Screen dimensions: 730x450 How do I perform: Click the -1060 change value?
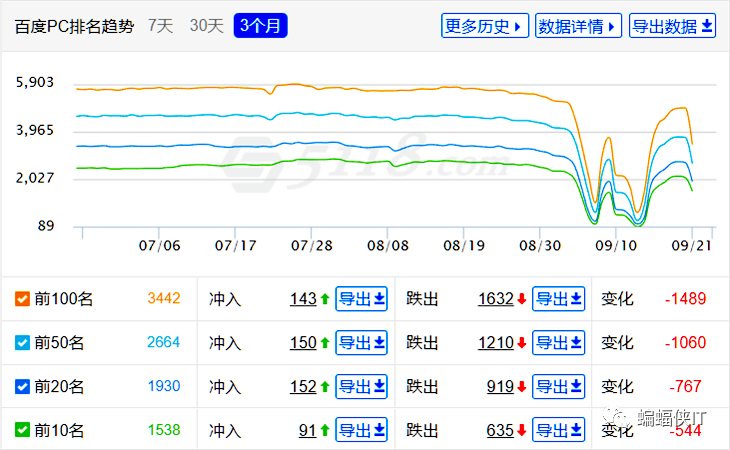[685, 343]
